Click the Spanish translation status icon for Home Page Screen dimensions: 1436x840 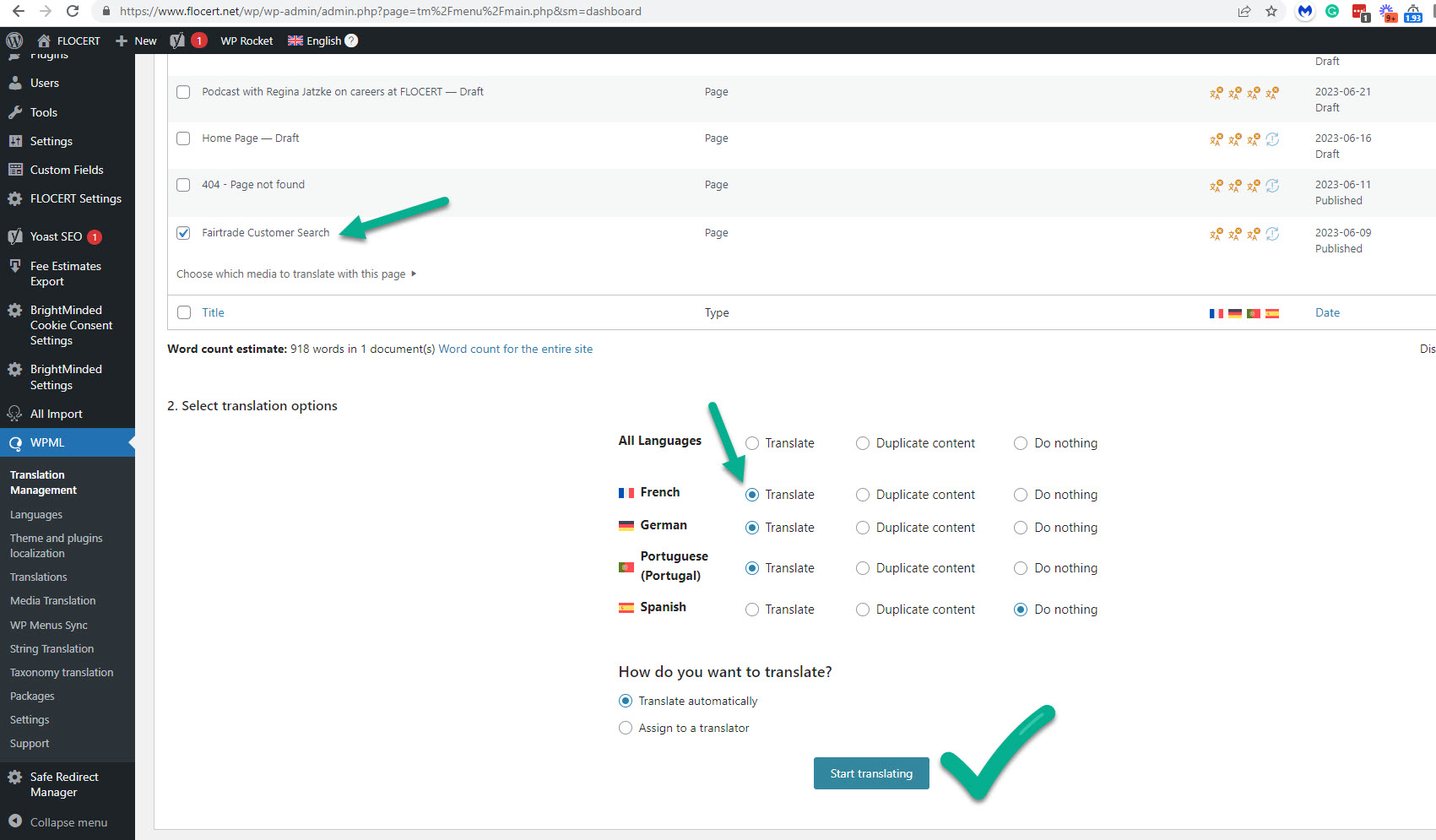tap(1272, 139)
